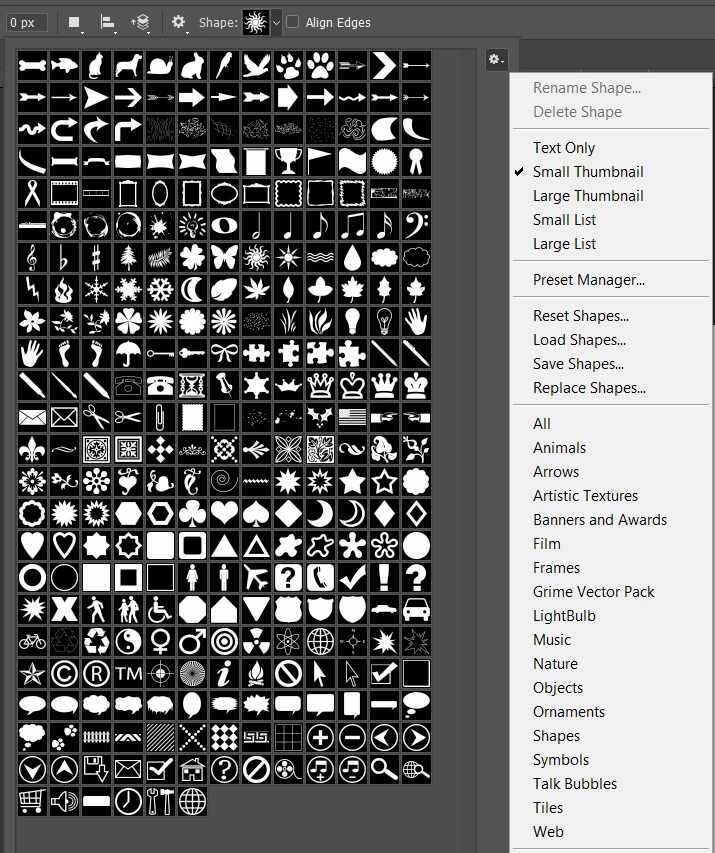Choose Small List view
Screen dimensions: 715x853
(564, 220)
